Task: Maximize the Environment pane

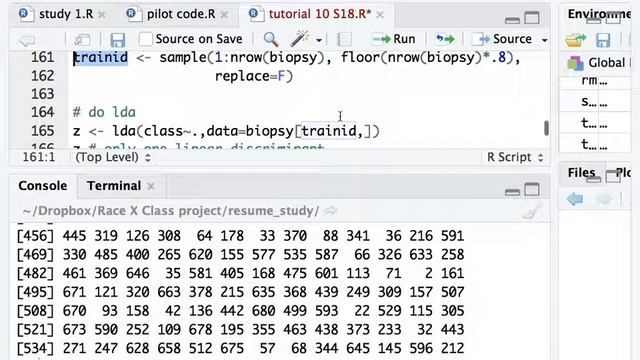Action: 613,18
